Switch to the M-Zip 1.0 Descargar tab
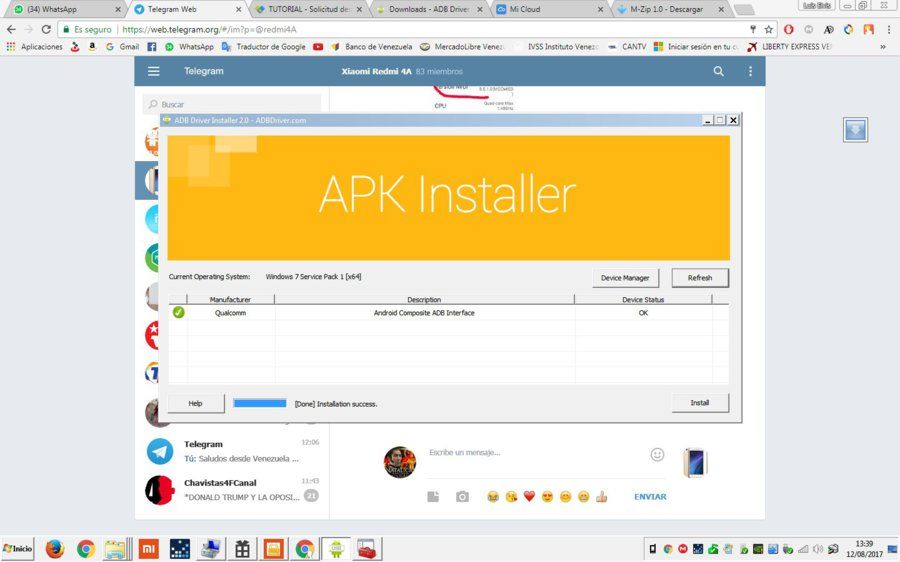900x562 pixels. click(x=670, y=9)
